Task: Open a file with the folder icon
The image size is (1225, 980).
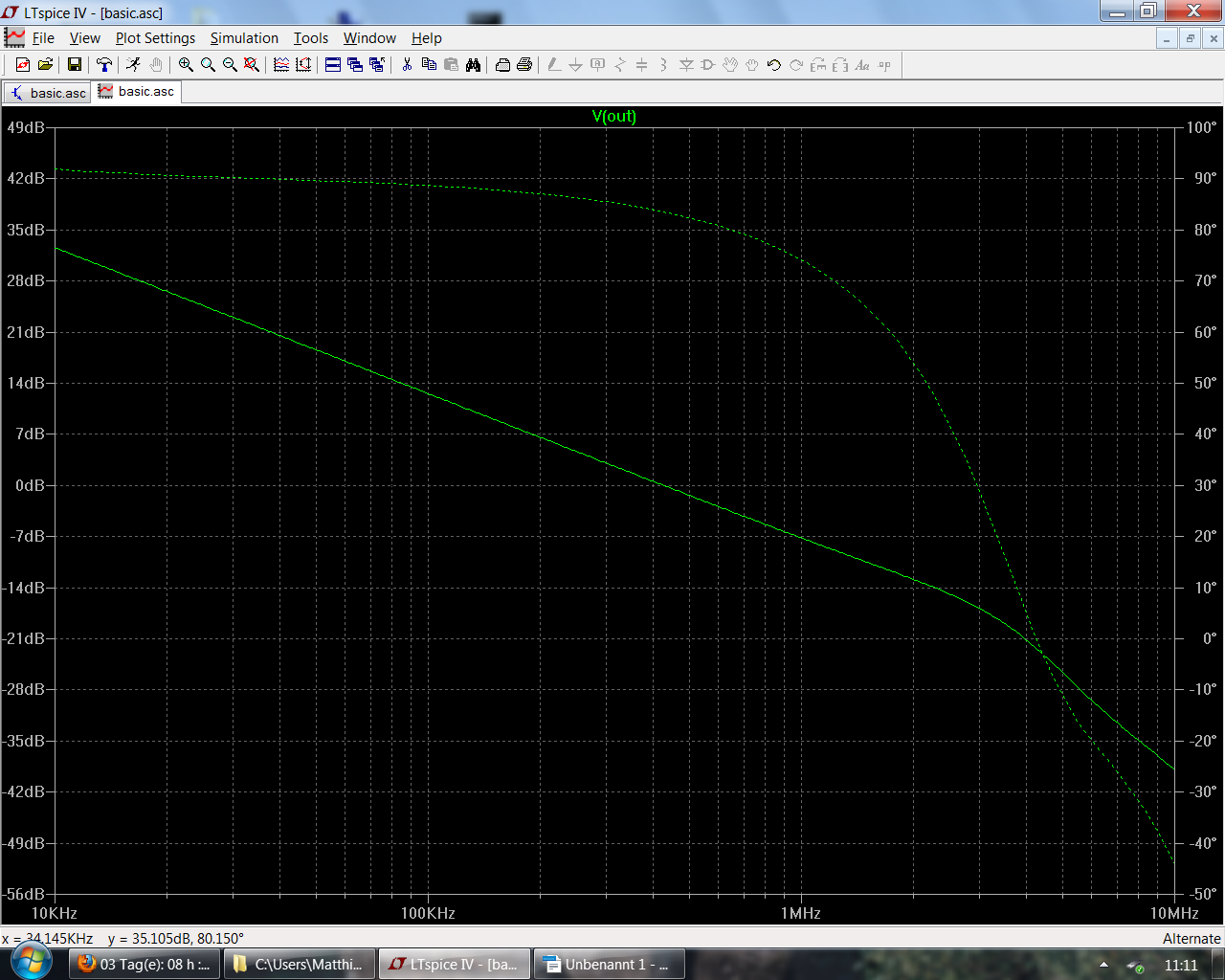Action: click(x=45, y=65)
